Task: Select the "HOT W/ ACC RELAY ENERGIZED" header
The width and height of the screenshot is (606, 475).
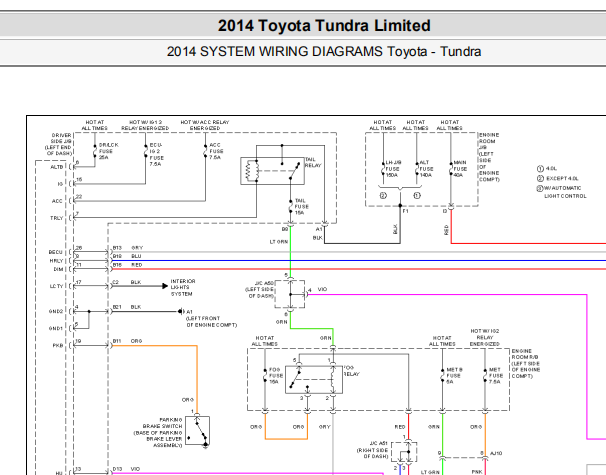Action: click(205, 125)
